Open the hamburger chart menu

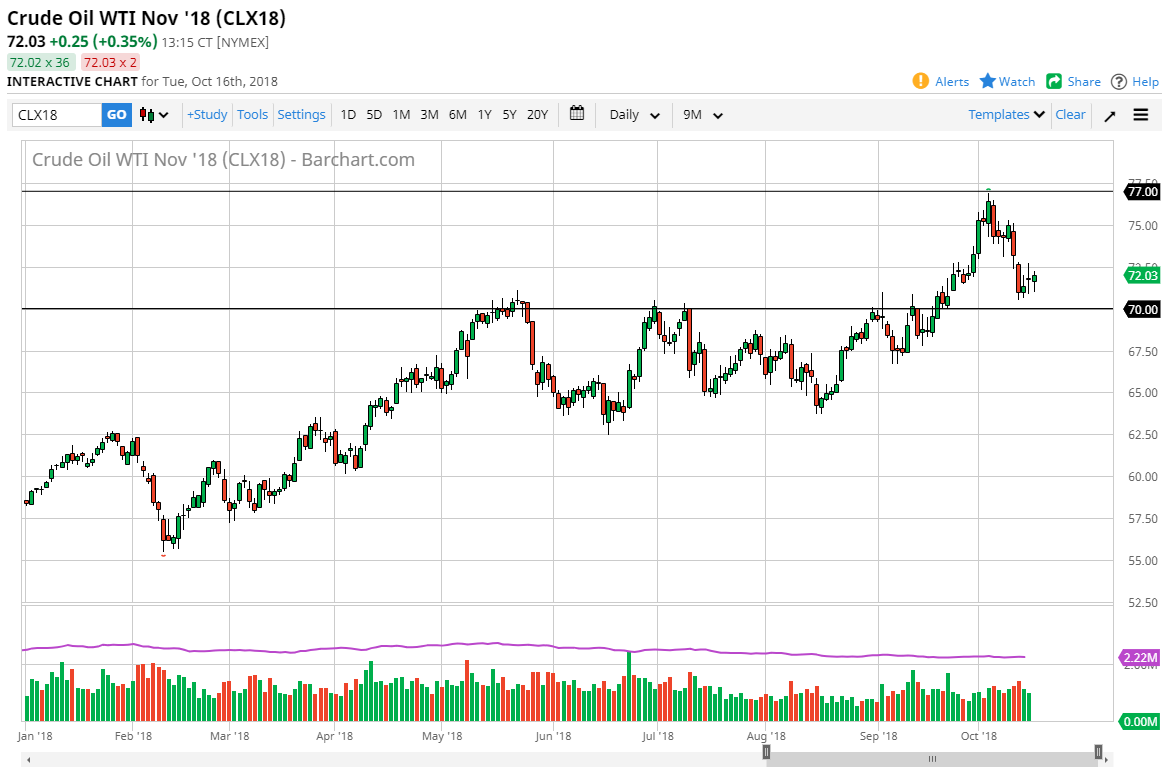1140,114
